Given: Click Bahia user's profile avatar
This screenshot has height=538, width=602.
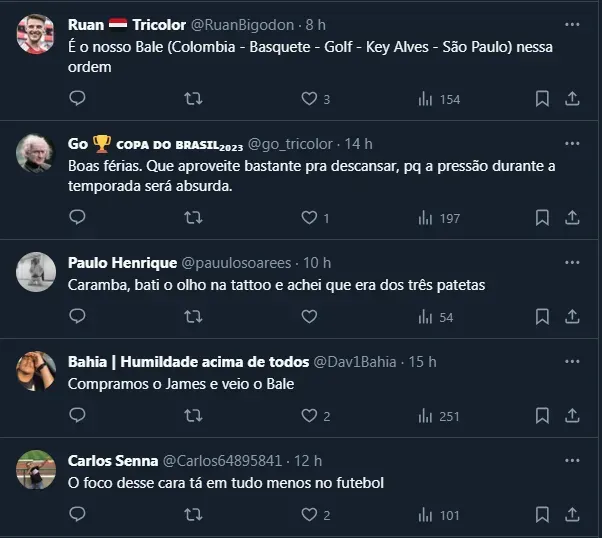Looking at the screenshot, I should click(x=36, y=372).
